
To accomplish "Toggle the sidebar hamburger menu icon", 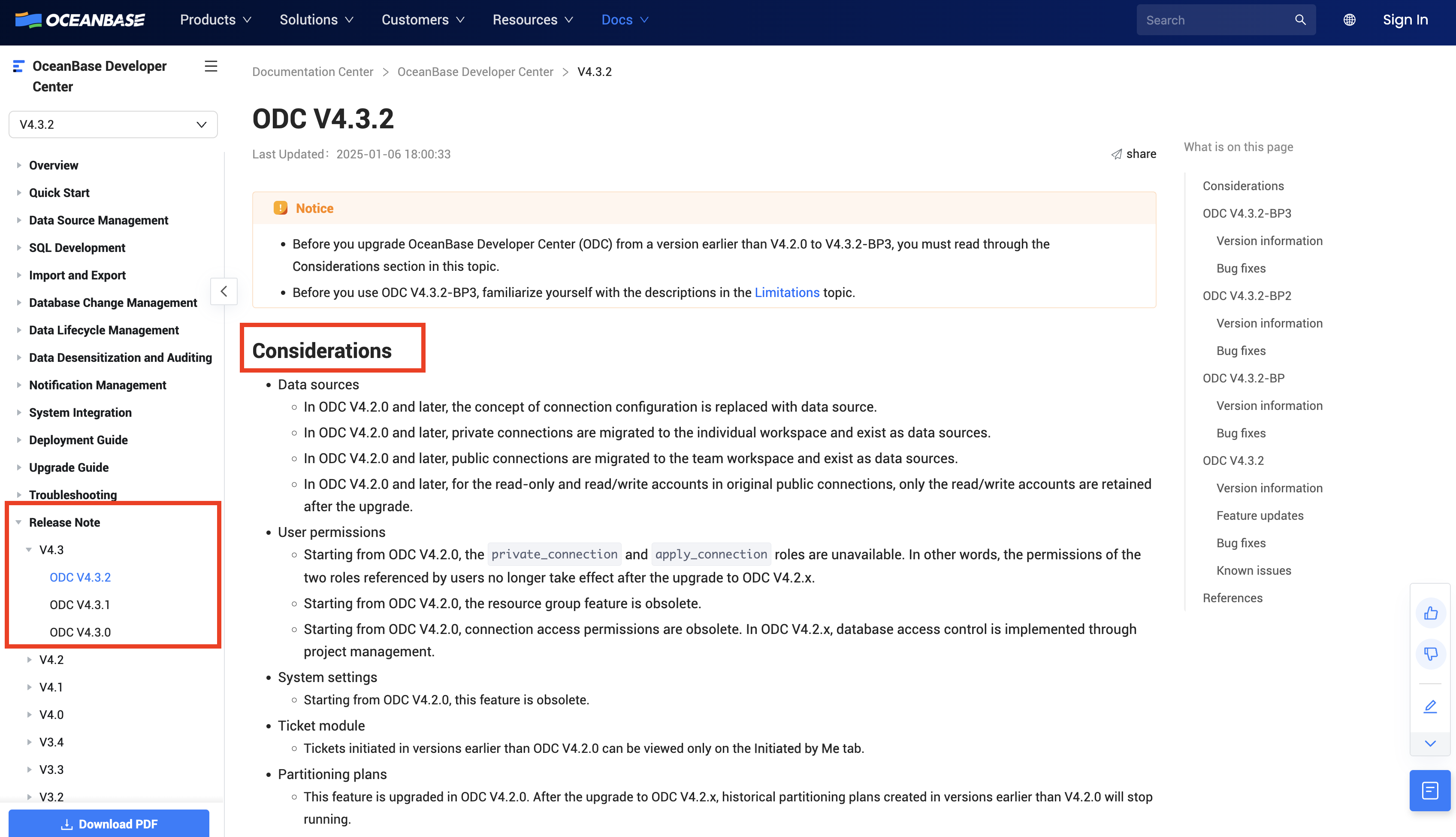I will point(211,66).
